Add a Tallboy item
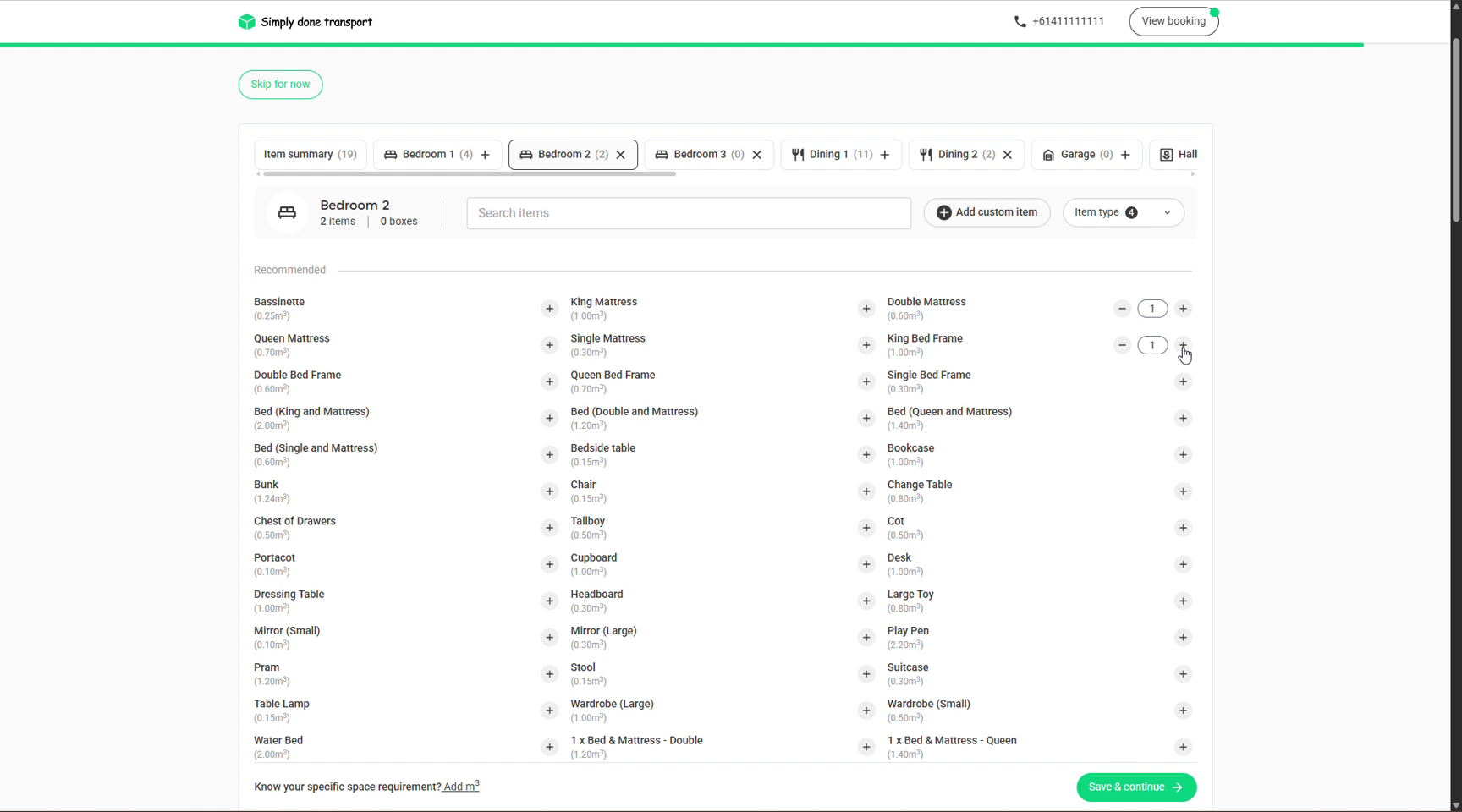 (866, 528)
